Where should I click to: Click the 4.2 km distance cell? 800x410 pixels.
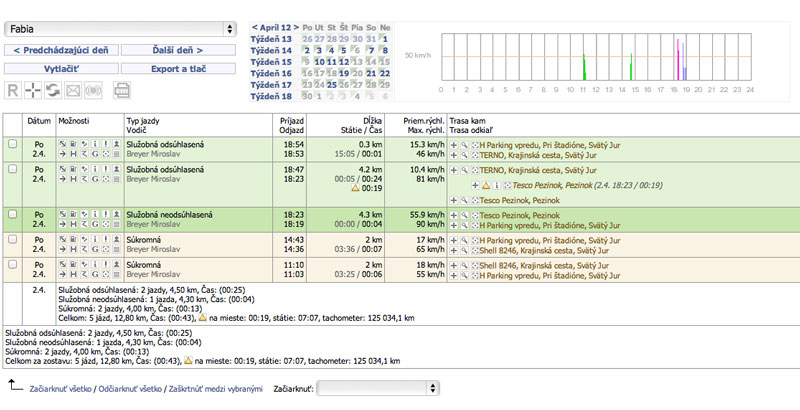(x=370, y=169)
